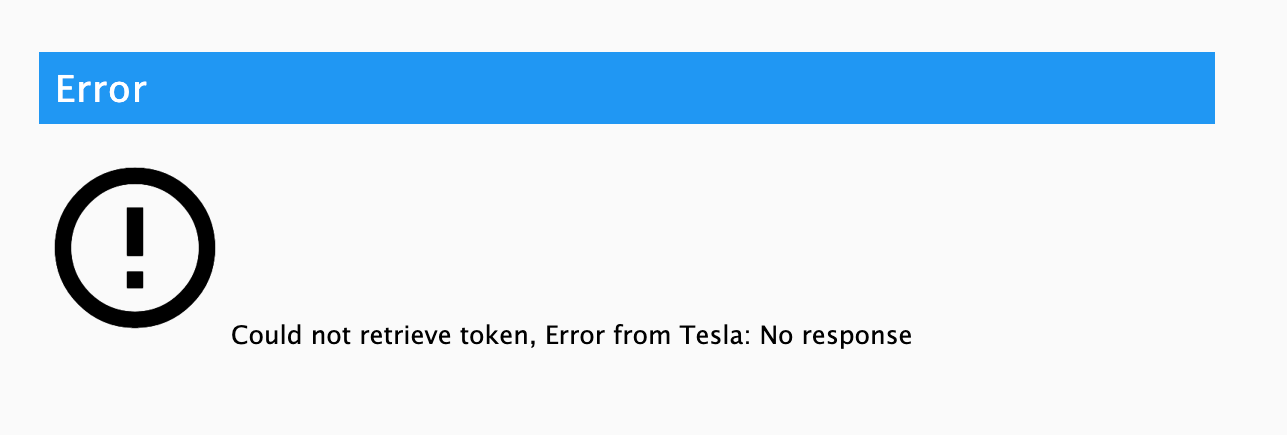Click the "No response" text
The height and width of the screenshot is (435, 1287).
(x=836, y=336)
